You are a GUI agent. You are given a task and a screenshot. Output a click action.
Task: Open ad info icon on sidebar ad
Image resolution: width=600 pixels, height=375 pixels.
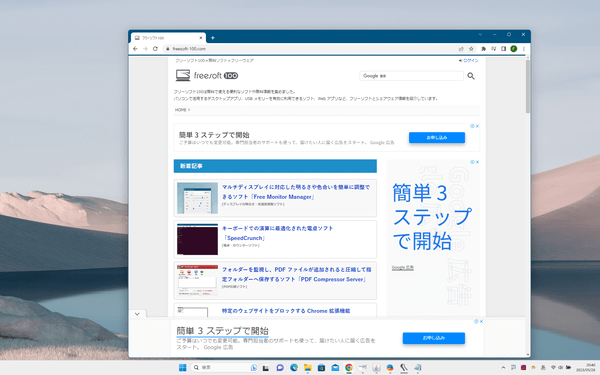tap(472, 162)
